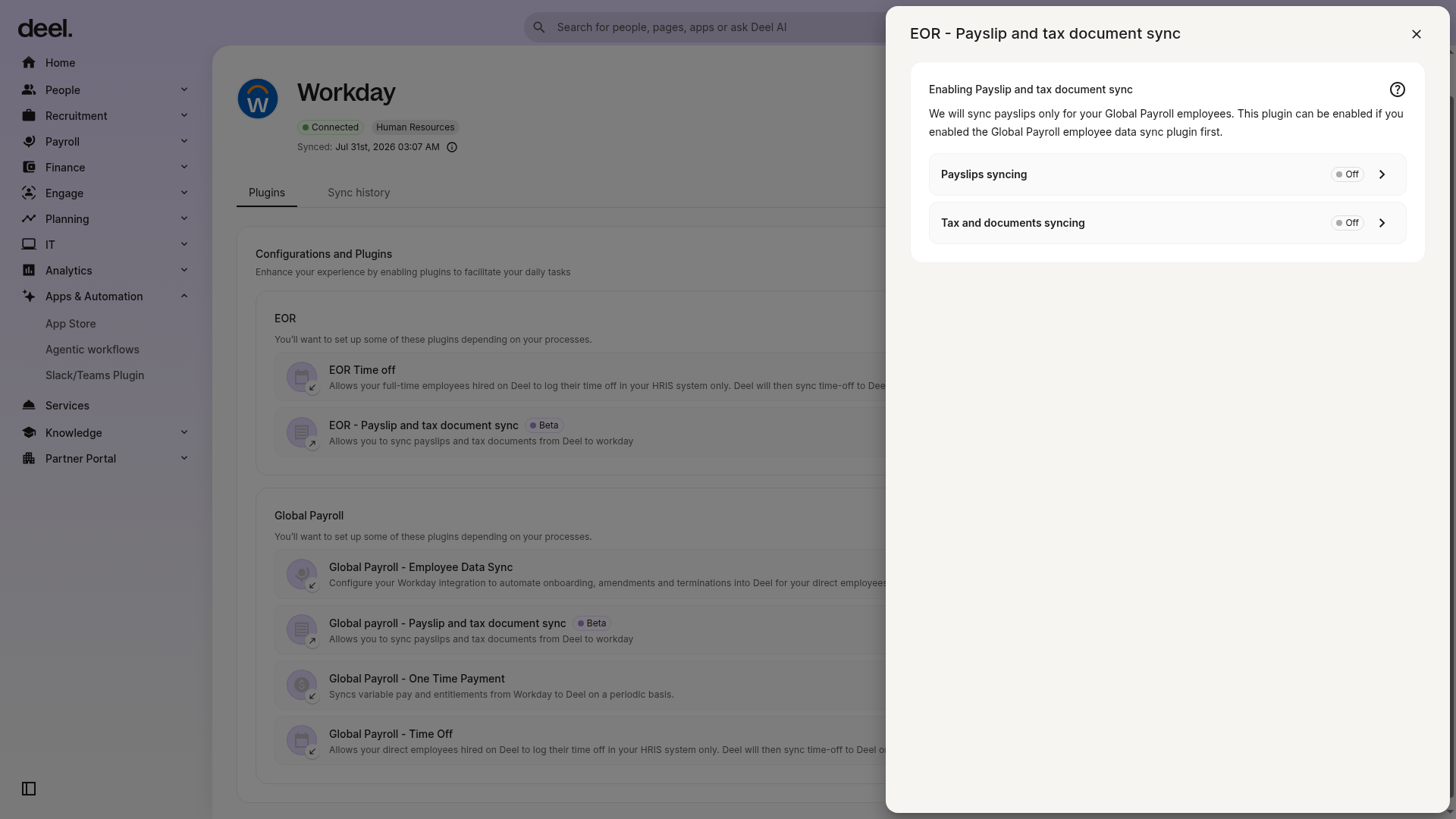Click the Payslips syncing row label
This screenshot has height=819, width=1456.
(x=984, y=174)
